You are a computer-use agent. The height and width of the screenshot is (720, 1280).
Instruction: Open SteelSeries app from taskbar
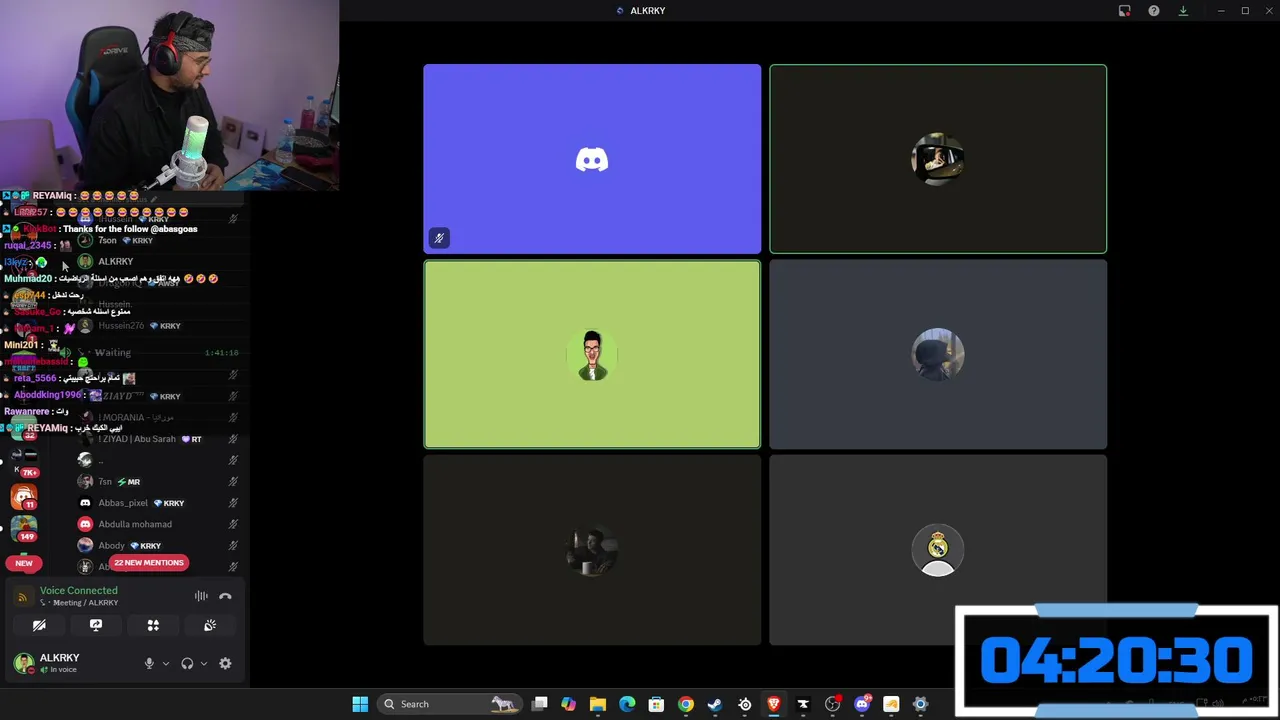(744, 704)
